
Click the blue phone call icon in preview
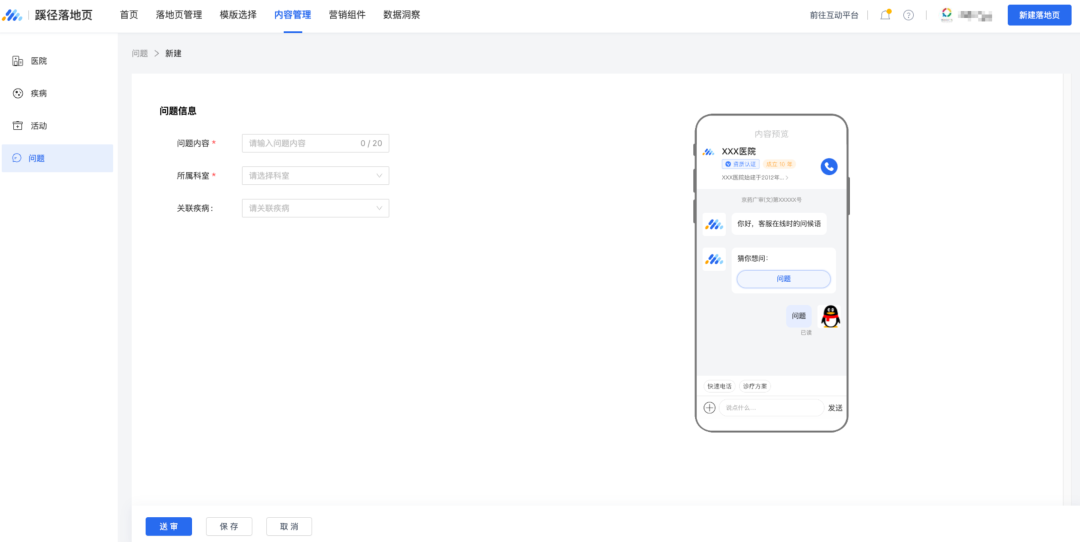tap(828, 166)
